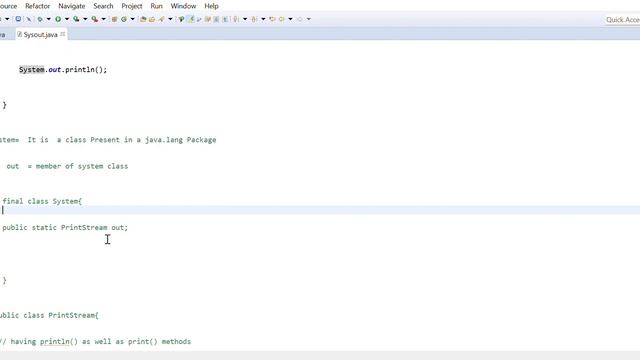Click the first icon after whitespace toggle
The width and height of the screenshot is (640, 360).
click(x=208, y=19)
